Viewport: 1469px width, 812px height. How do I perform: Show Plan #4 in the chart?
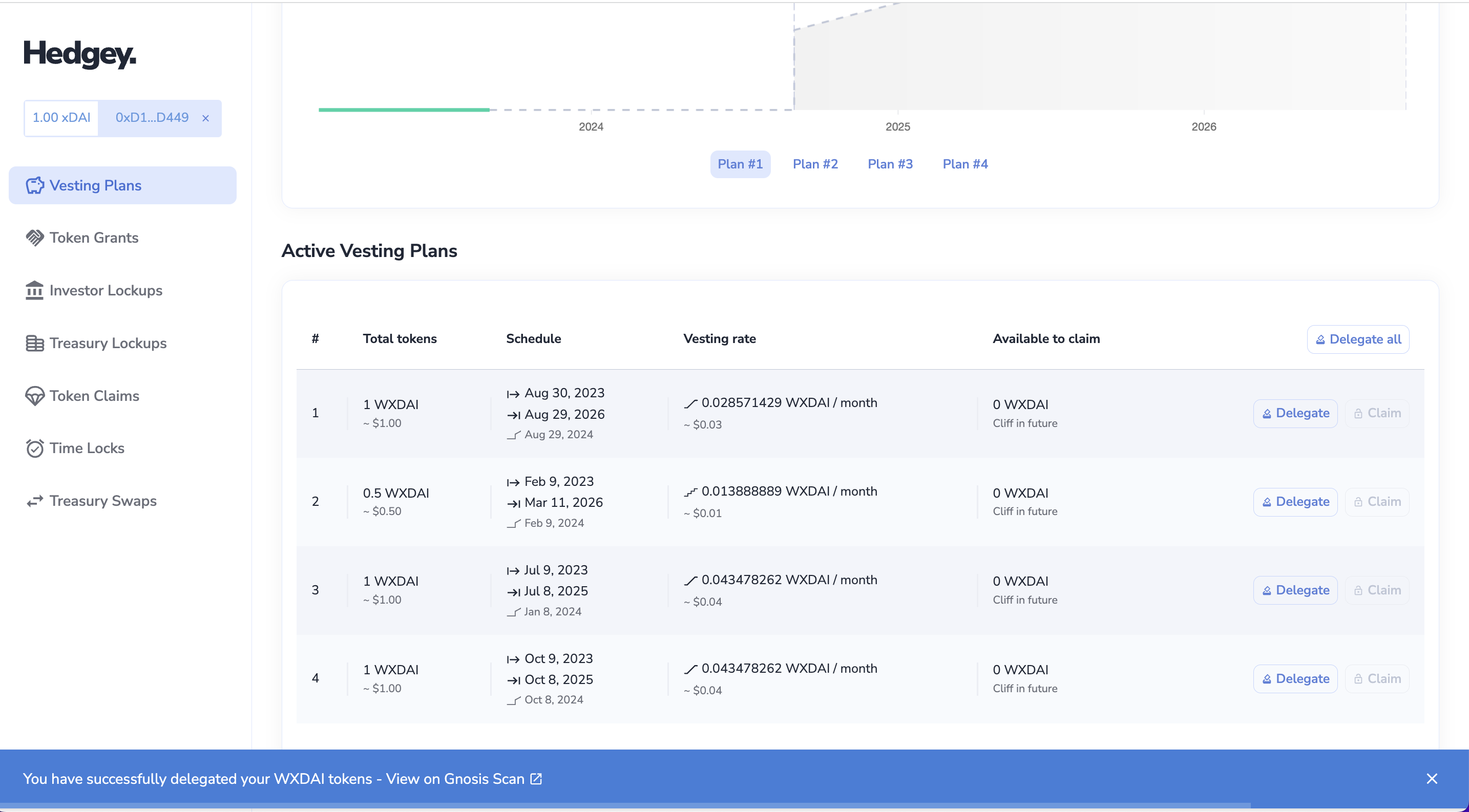[965, 164]
